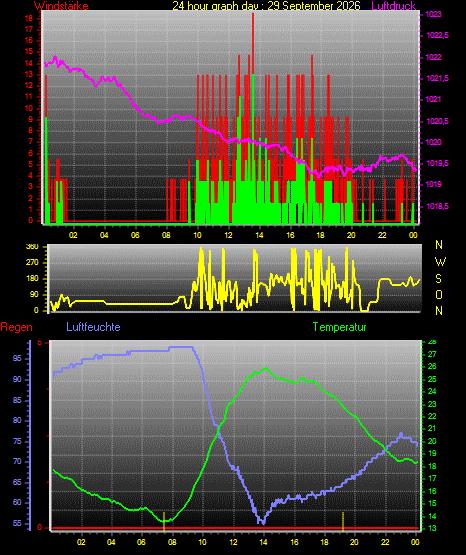The height and width of the screenshot is (555, 466).
Task: Click the red Regen legend label
Action: click(x=16, y=327)
